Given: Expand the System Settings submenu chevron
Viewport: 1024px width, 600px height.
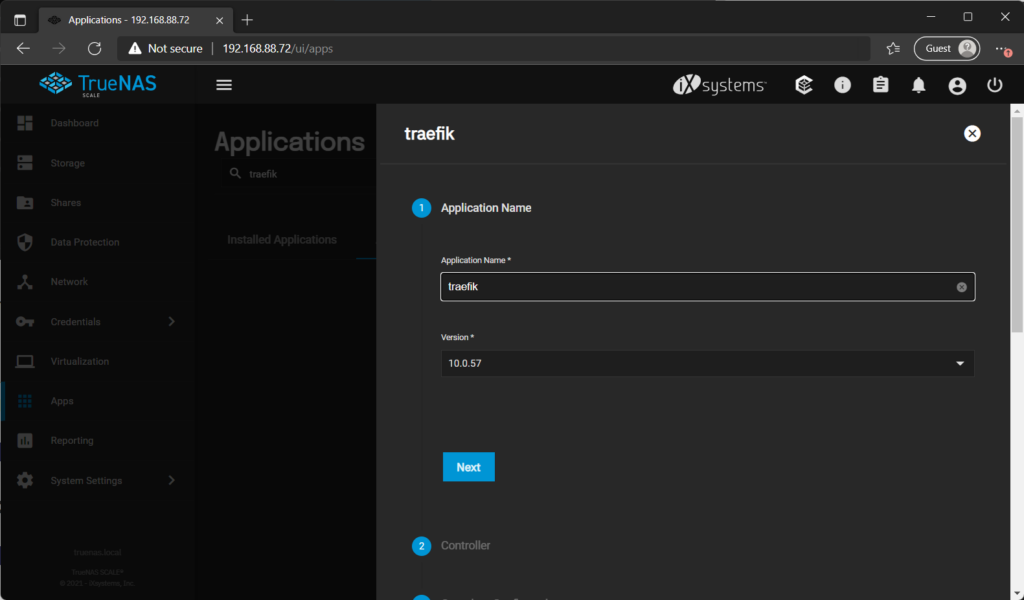Looking at the screenshot, I should [172, 480].
